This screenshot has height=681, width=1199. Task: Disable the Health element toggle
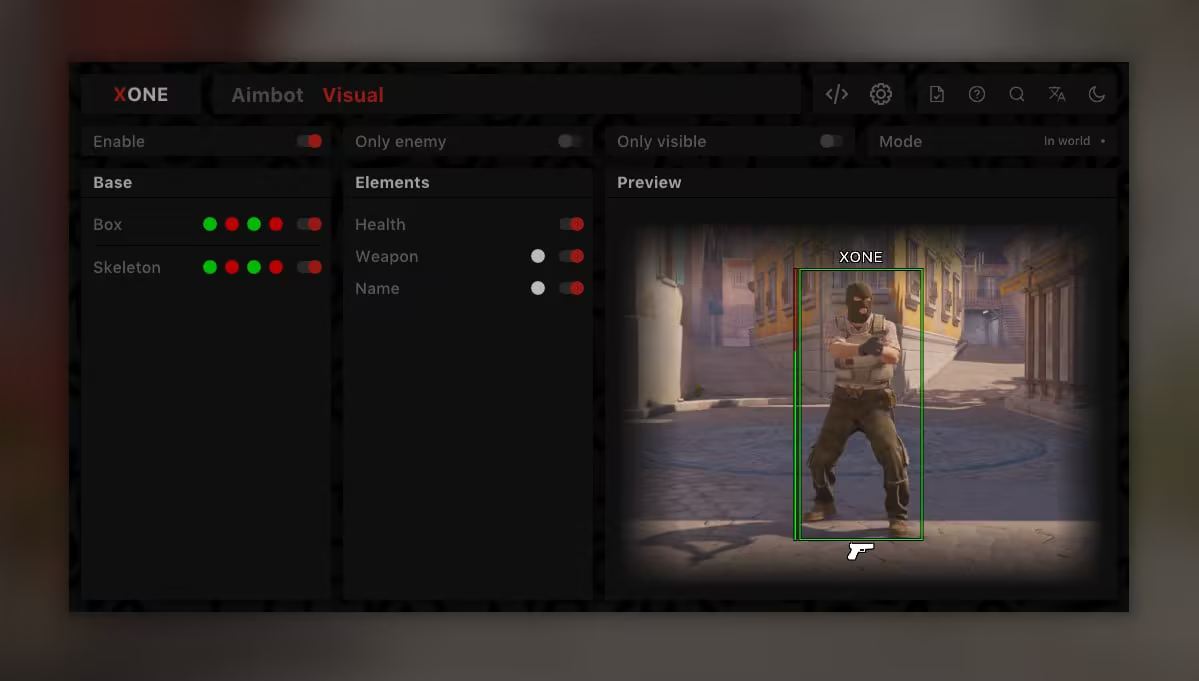(571, 224)
